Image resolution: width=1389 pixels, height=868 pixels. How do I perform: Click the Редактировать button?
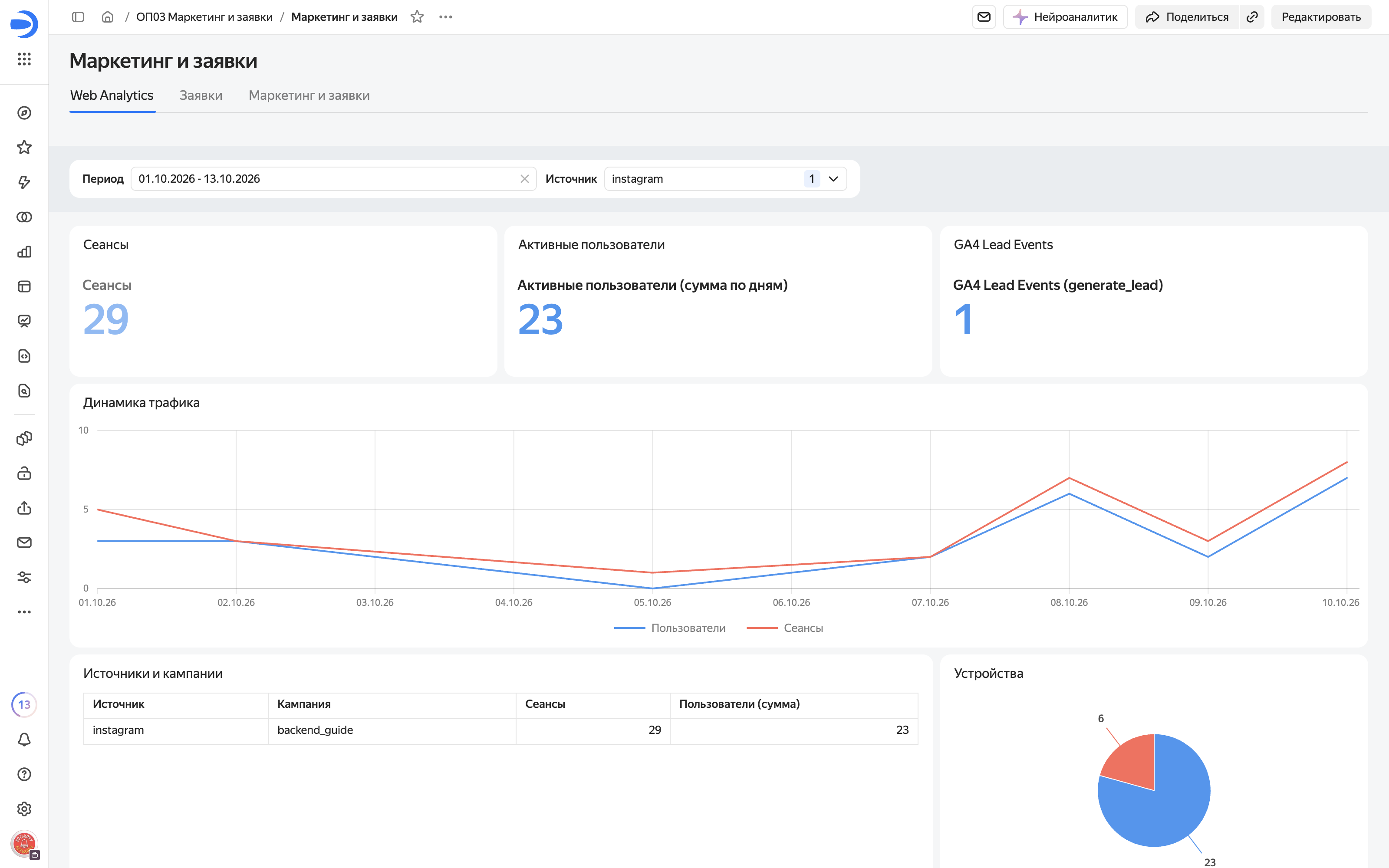pyautogui.click(x=1321, y=17)
